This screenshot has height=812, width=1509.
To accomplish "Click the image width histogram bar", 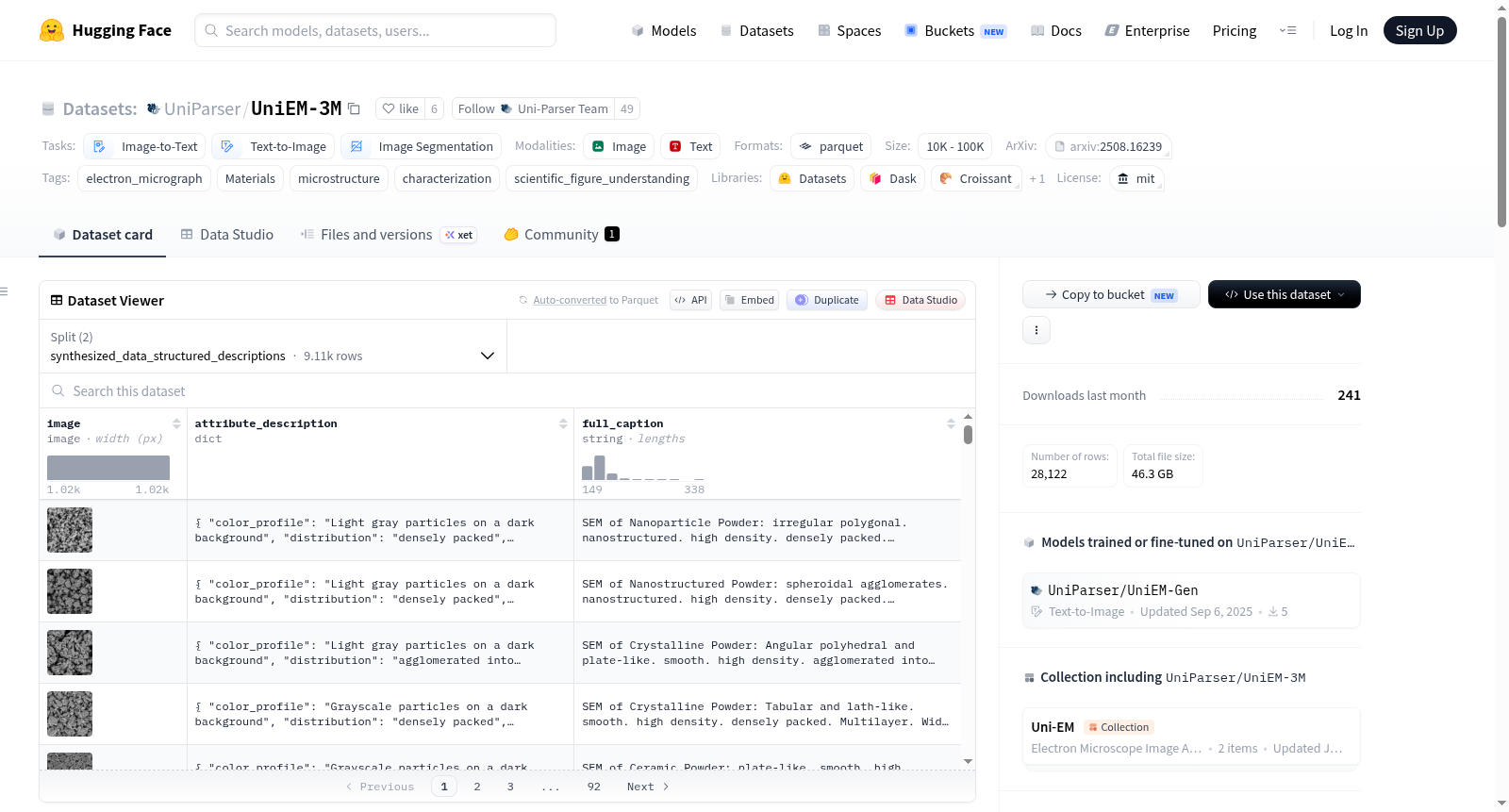I will pyautogui.click(x=108, y=468).
